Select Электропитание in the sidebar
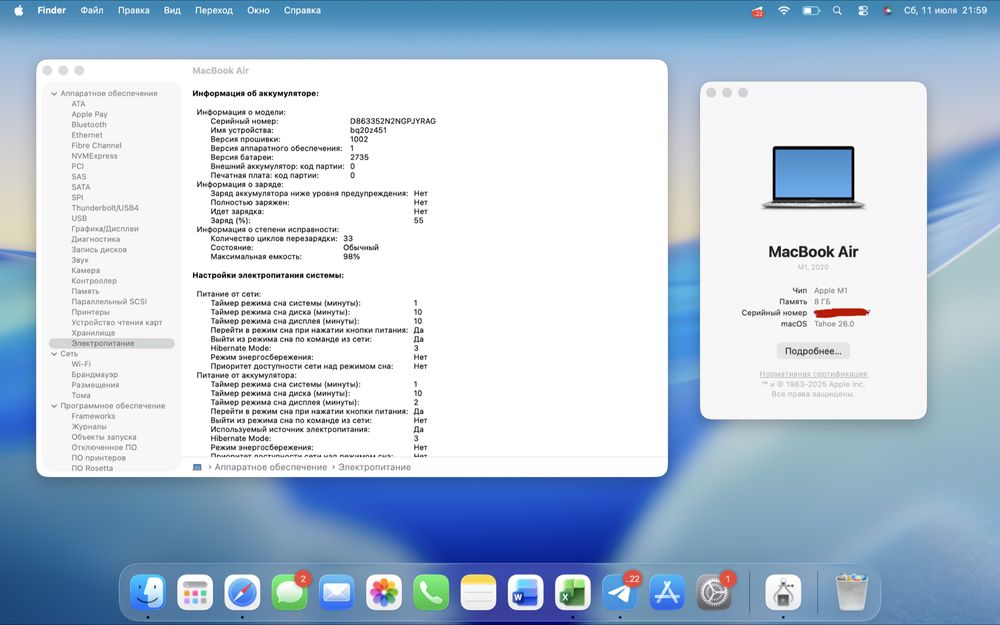Image resolution: width=1000 pixels, height=625 pixels. click(x=112, y=343)
